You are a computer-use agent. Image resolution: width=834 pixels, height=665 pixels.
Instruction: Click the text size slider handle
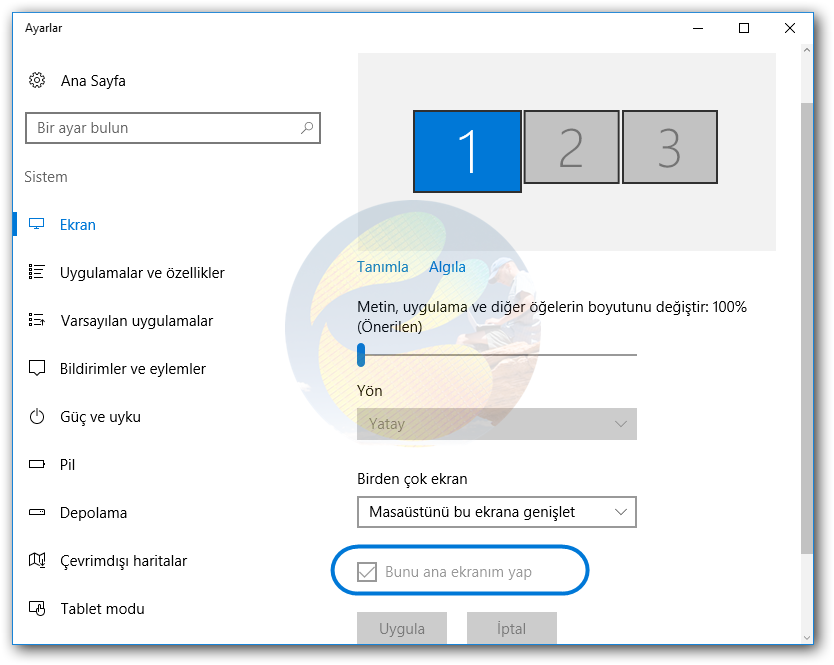[361, 355]
